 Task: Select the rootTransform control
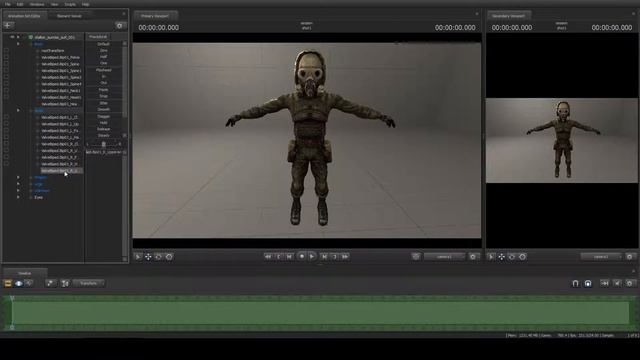[53, 51]
